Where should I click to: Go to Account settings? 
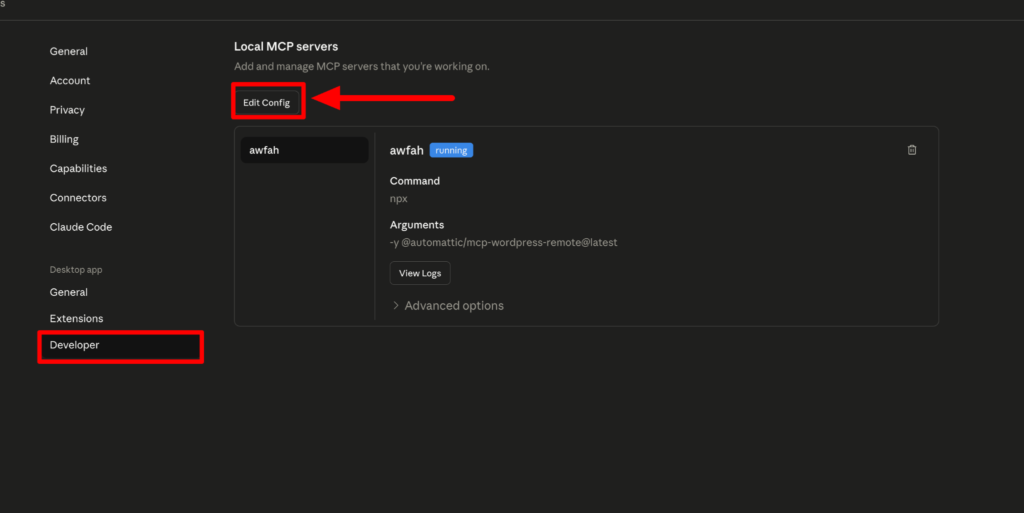(70, 81)
